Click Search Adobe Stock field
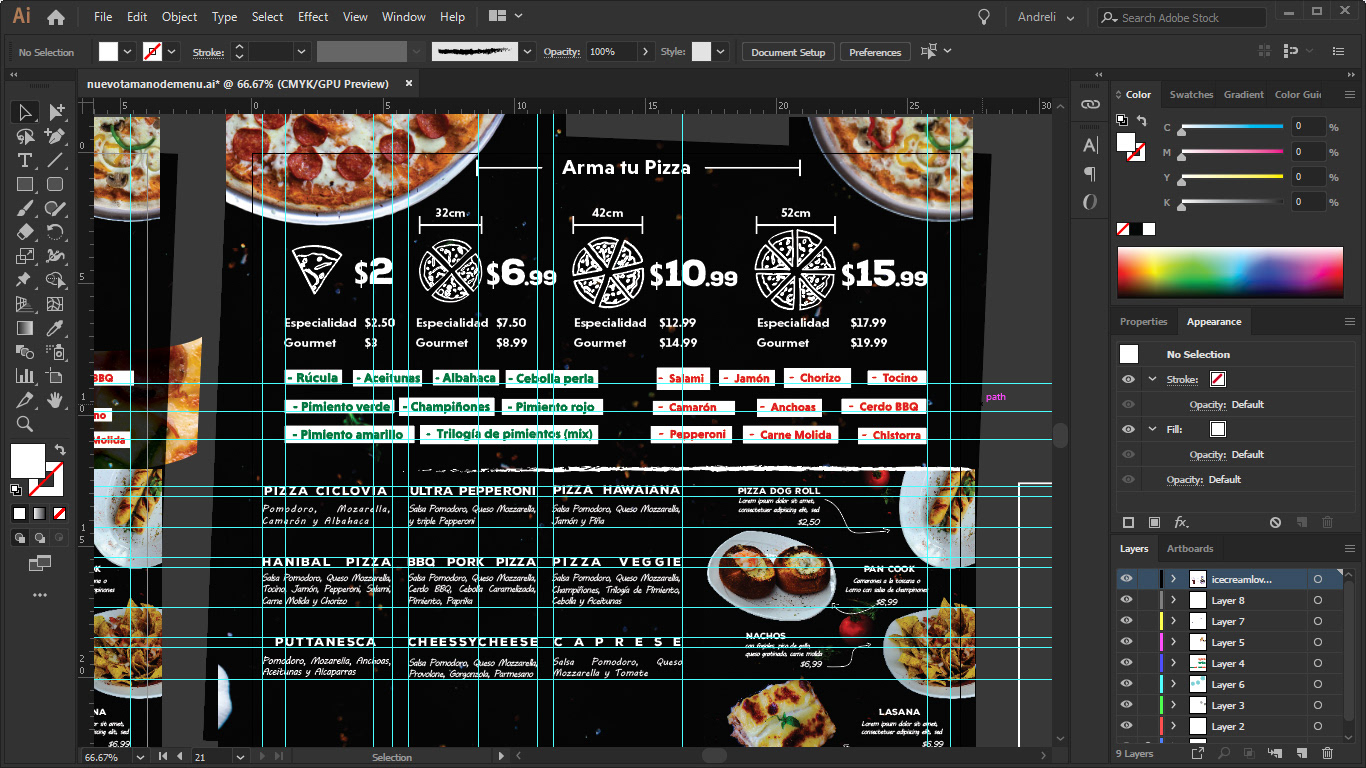1366x768 pixels. 1181,17
